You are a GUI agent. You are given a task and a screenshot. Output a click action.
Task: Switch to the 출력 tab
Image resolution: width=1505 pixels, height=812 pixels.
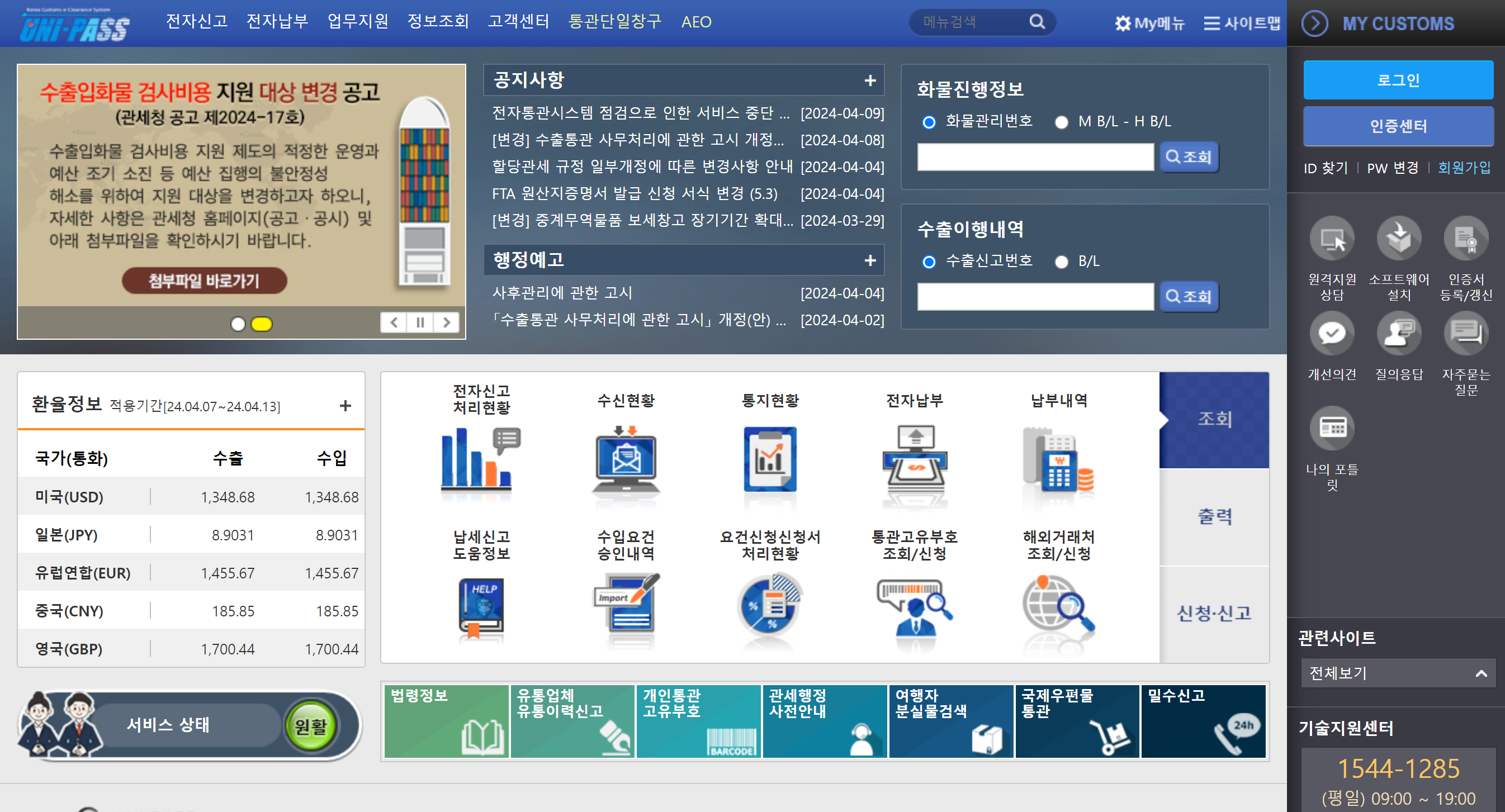click(x=1214, y=517)
